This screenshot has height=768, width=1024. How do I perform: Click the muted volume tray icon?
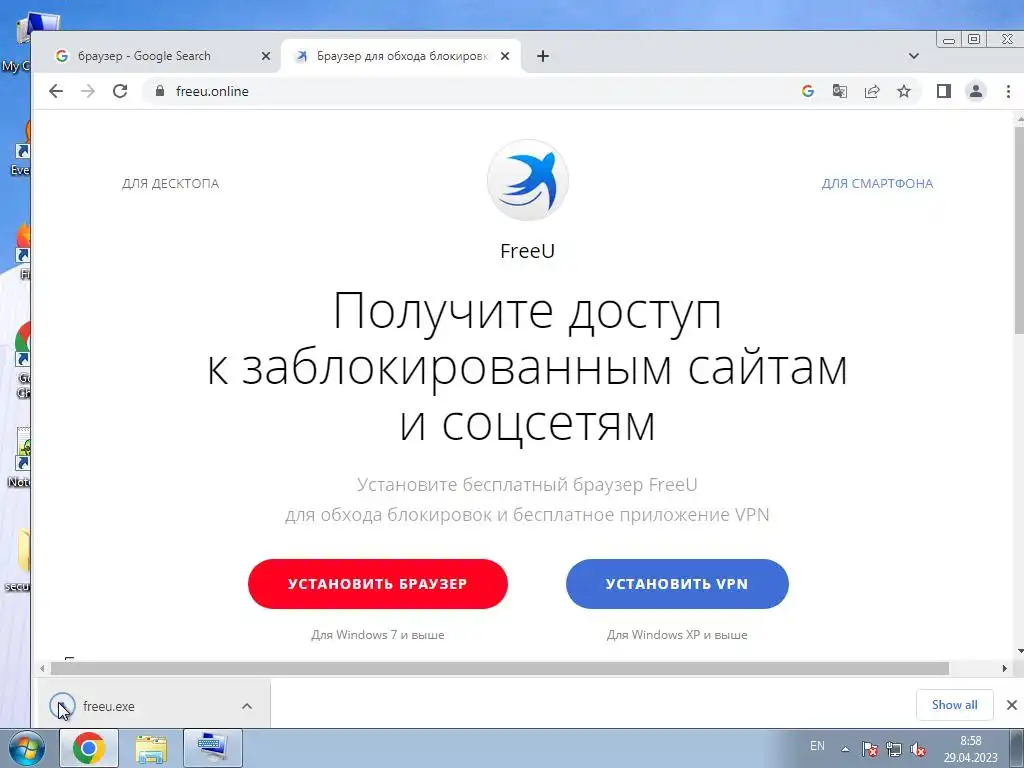[918, 749]
